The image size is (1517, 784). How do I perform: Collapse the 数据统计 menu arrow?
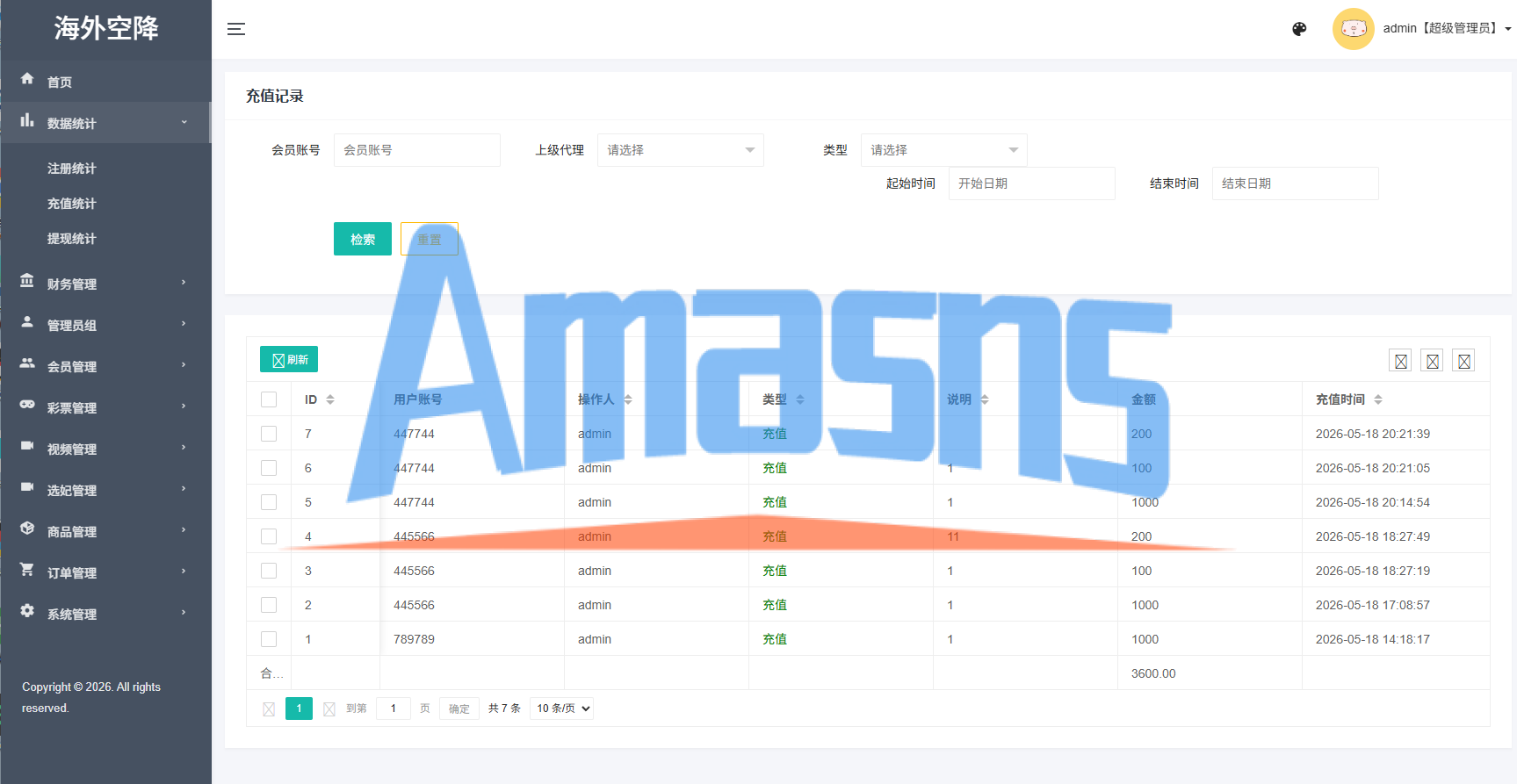(184, 122)
